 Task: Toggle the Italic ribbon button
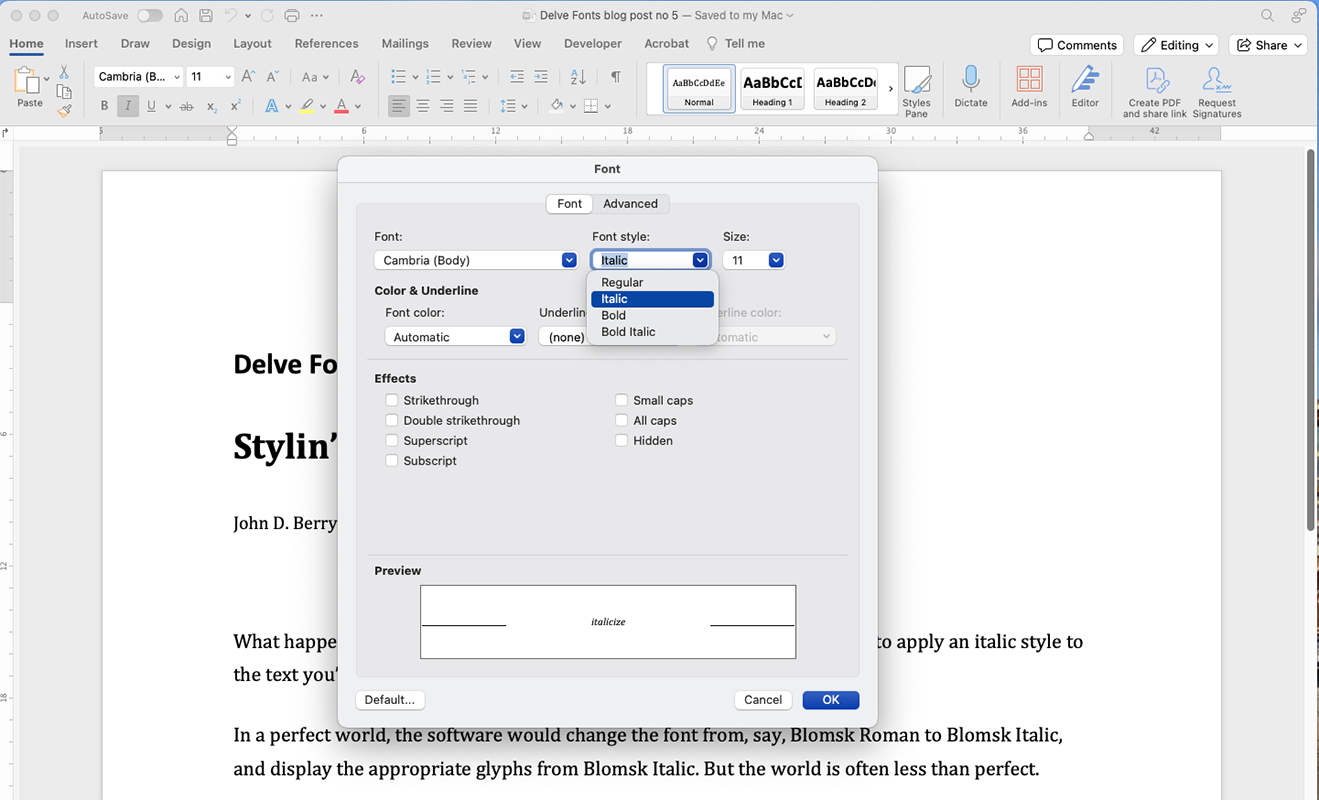coord(128,106)
